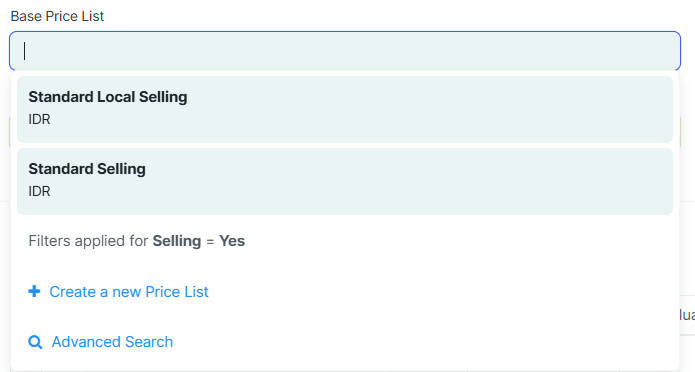Click the Filters applied for Selling note
This screenshot has height=372, width=695.
[137, 241]
